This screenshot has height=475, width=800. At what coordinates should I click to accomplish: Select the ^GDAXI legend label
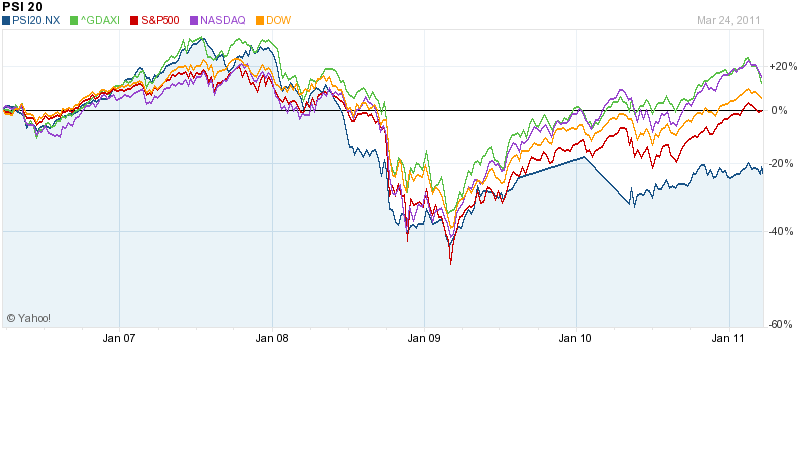tap(100, 20)
